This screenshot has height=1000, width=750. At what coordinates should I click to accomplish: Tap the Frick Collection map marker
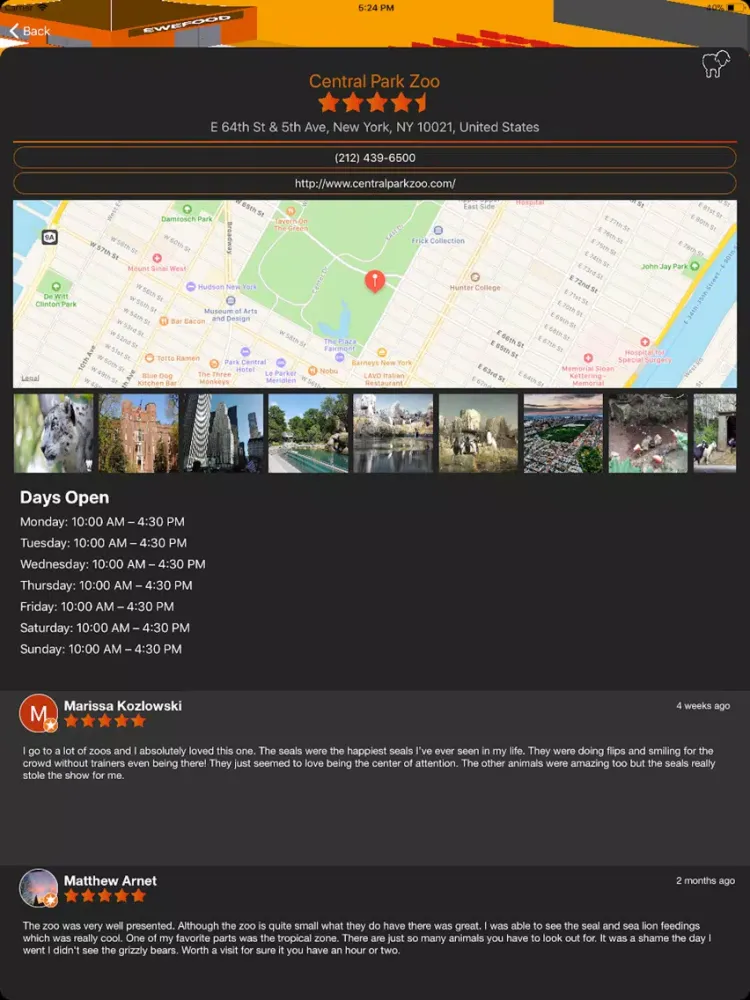[x=438, y=230]
